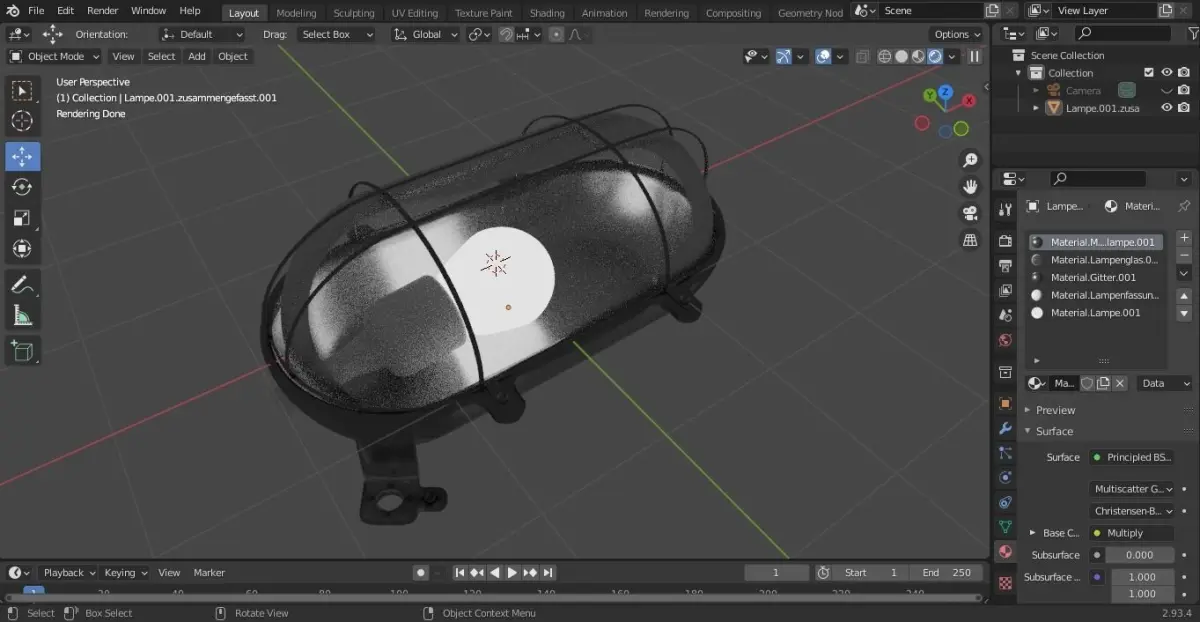Open the Orientation Default dropdown
Viewport: 1200px width, 622px height.
(203, 34)
